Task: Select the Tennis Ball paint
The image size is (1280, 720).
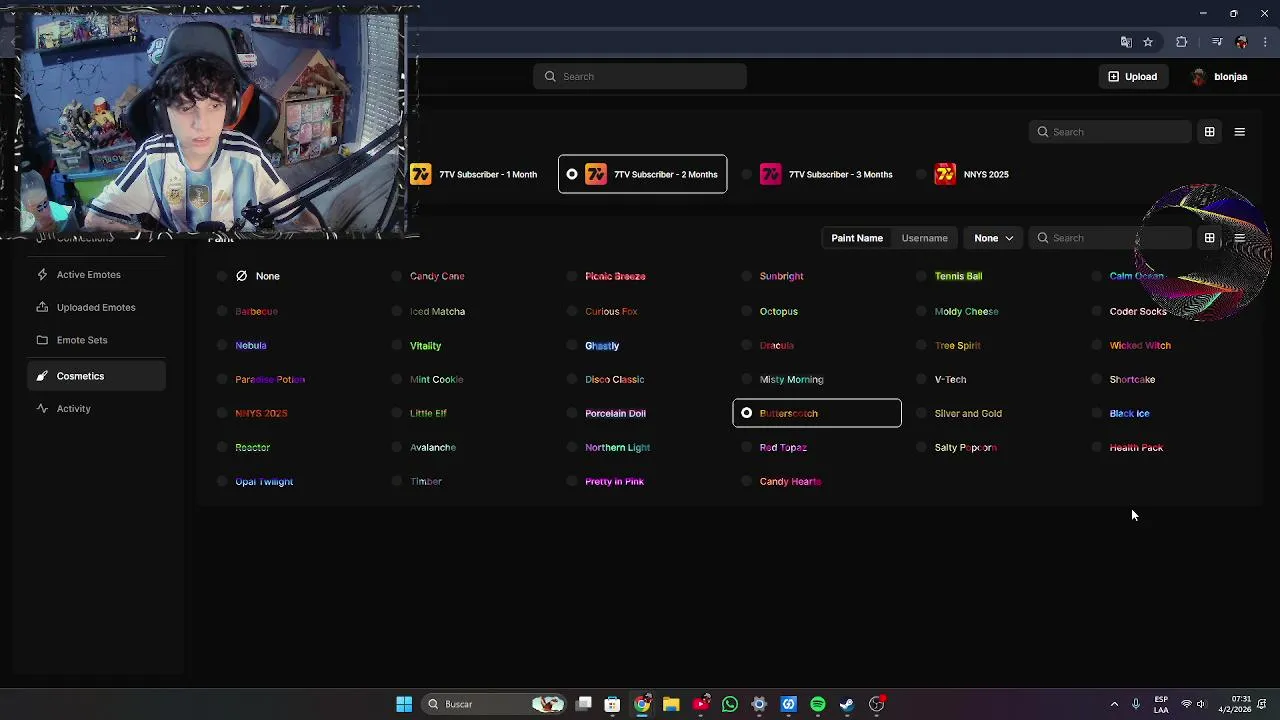Action: (x=958, y=276)
